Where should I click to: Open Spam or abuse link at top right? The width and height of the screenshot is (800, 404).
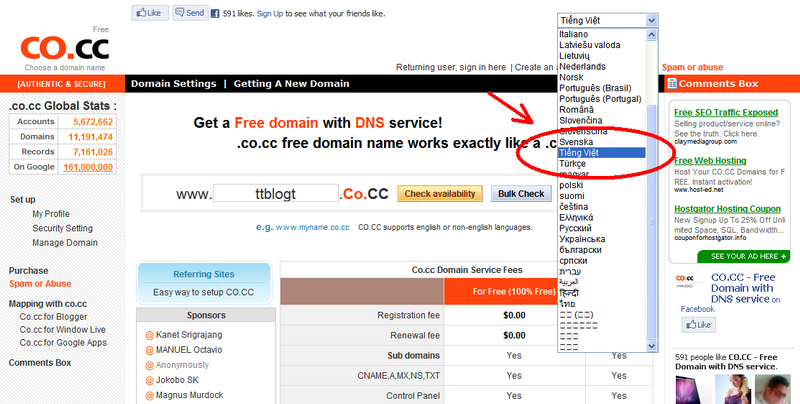pos(692,67)
